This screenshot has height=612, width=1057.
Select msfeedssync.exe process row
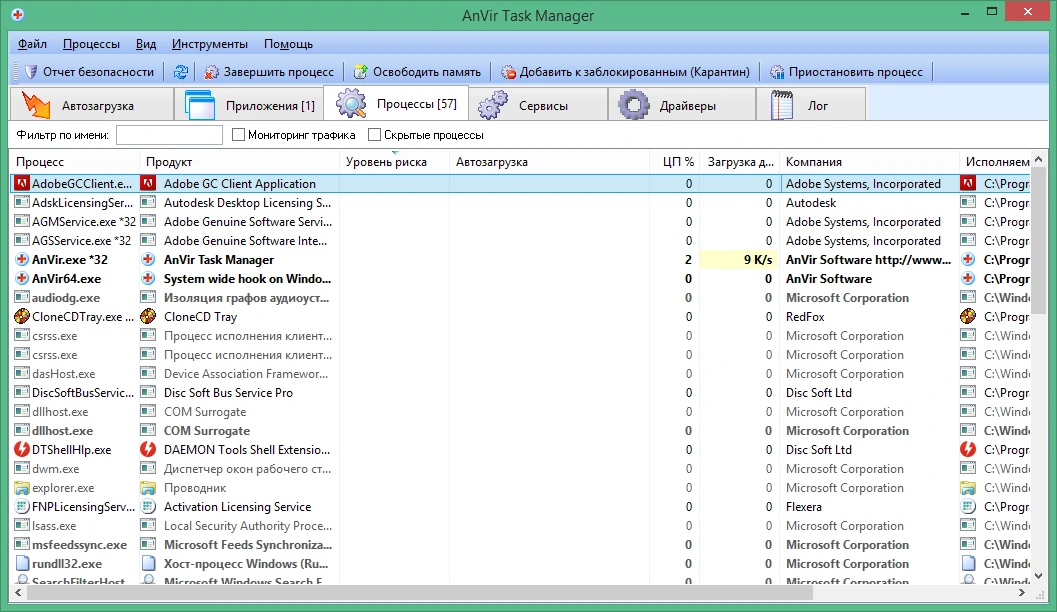[x=520, y=545]
